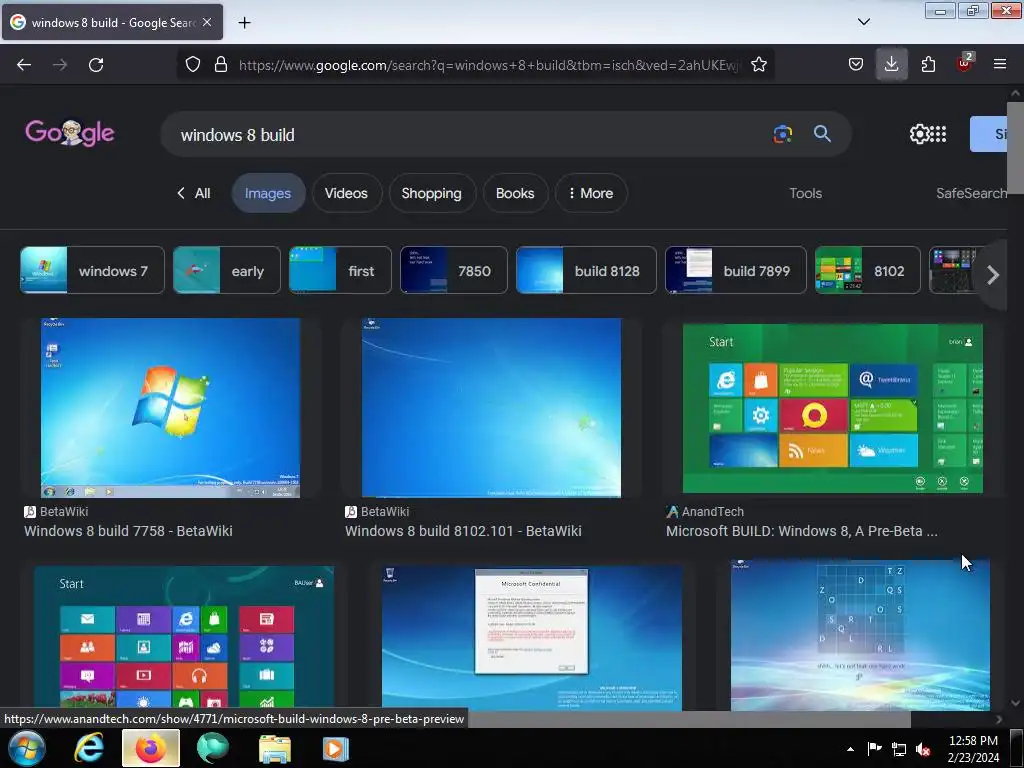Open the Windows Start orb
The width and height of the screenshot is (1024, 768).
click(26, 748)
